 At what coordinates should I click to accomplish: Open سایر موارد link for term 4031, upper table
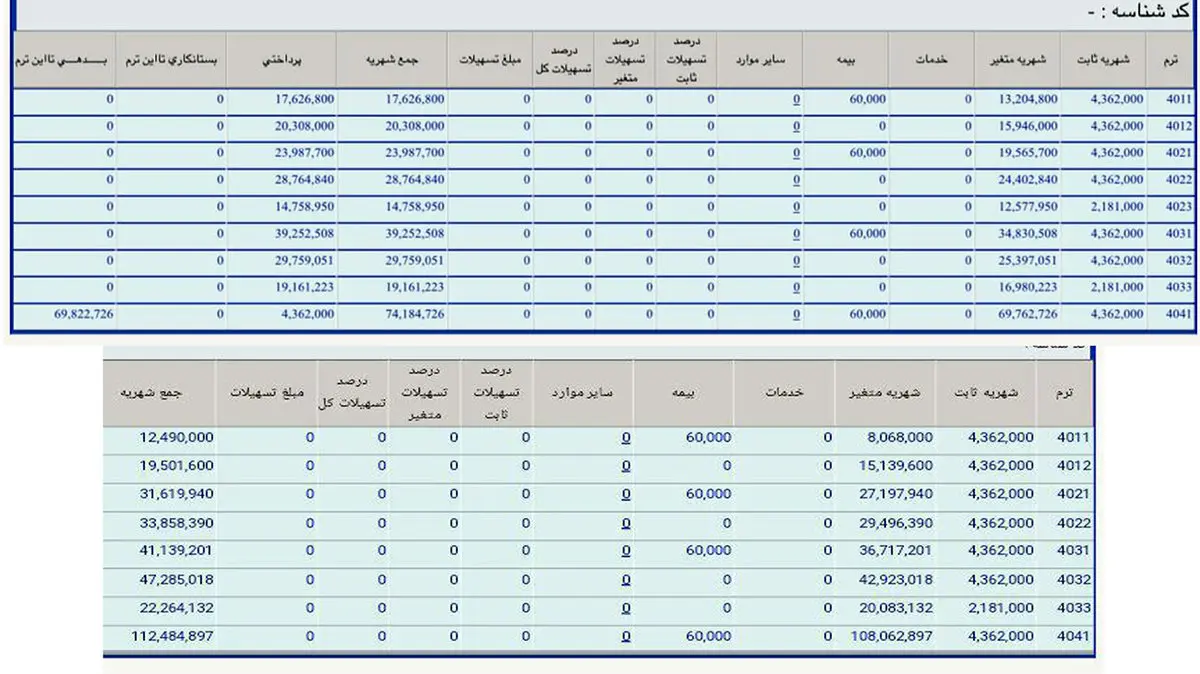[795, 234]
